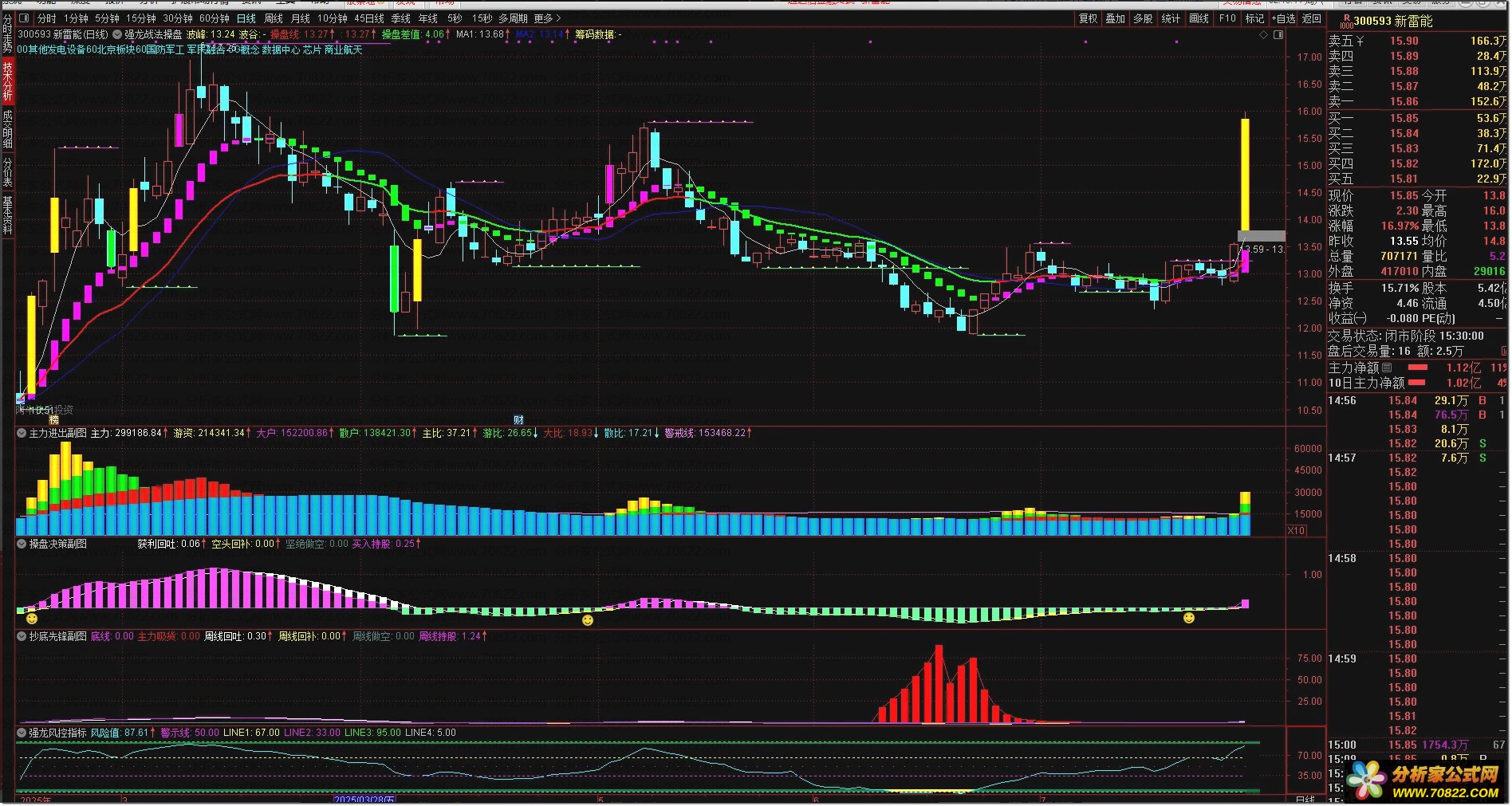The image size is (1512, 806).
Task: Select the 5分钟 period
Action: click(x=107, y=18)
